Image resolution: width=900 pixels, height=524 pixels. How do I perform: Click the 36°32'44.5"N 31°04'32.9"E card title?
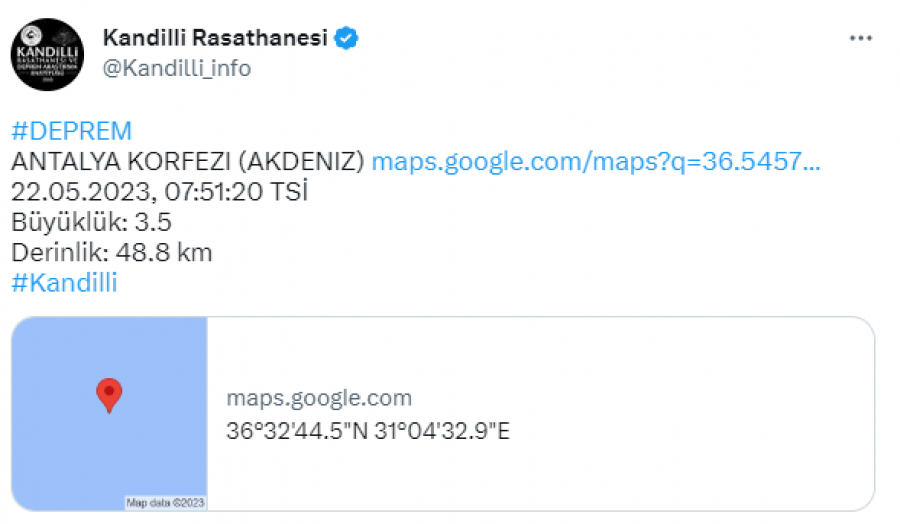[368, 432]
